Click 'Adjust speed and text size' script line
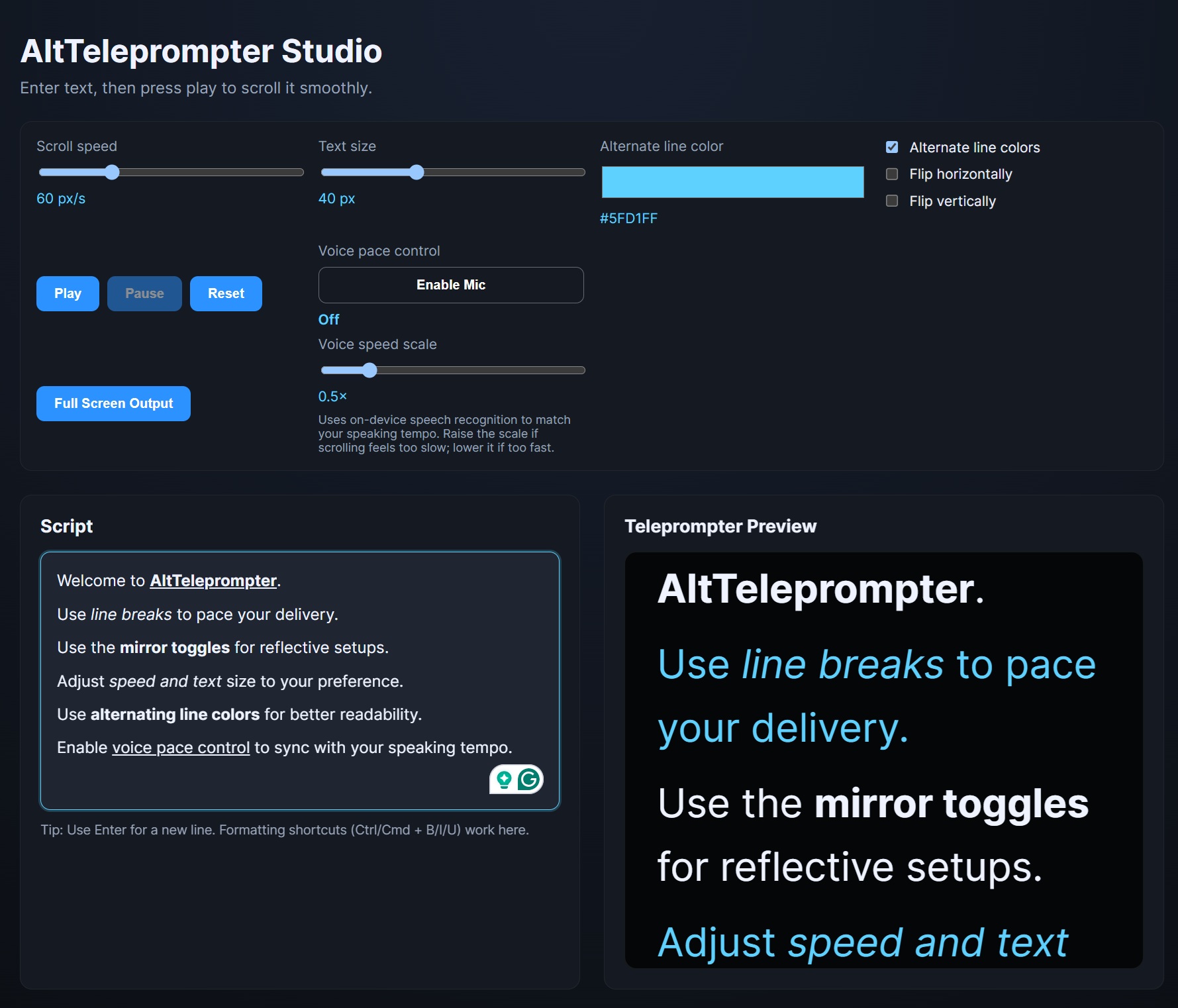 (x=230, y=681)
